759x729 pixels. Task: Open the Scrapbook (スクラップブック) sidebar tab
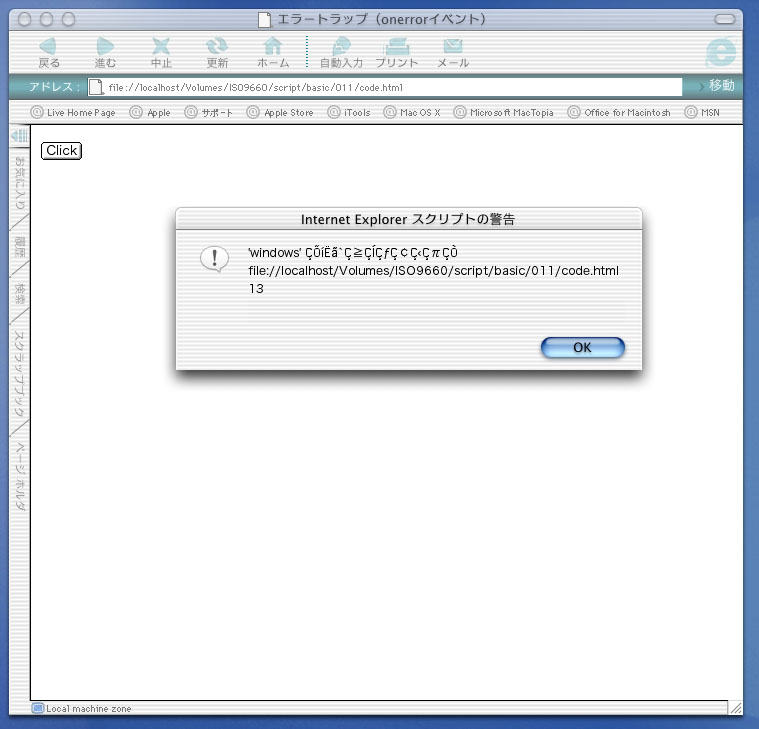tap(19, 373)
